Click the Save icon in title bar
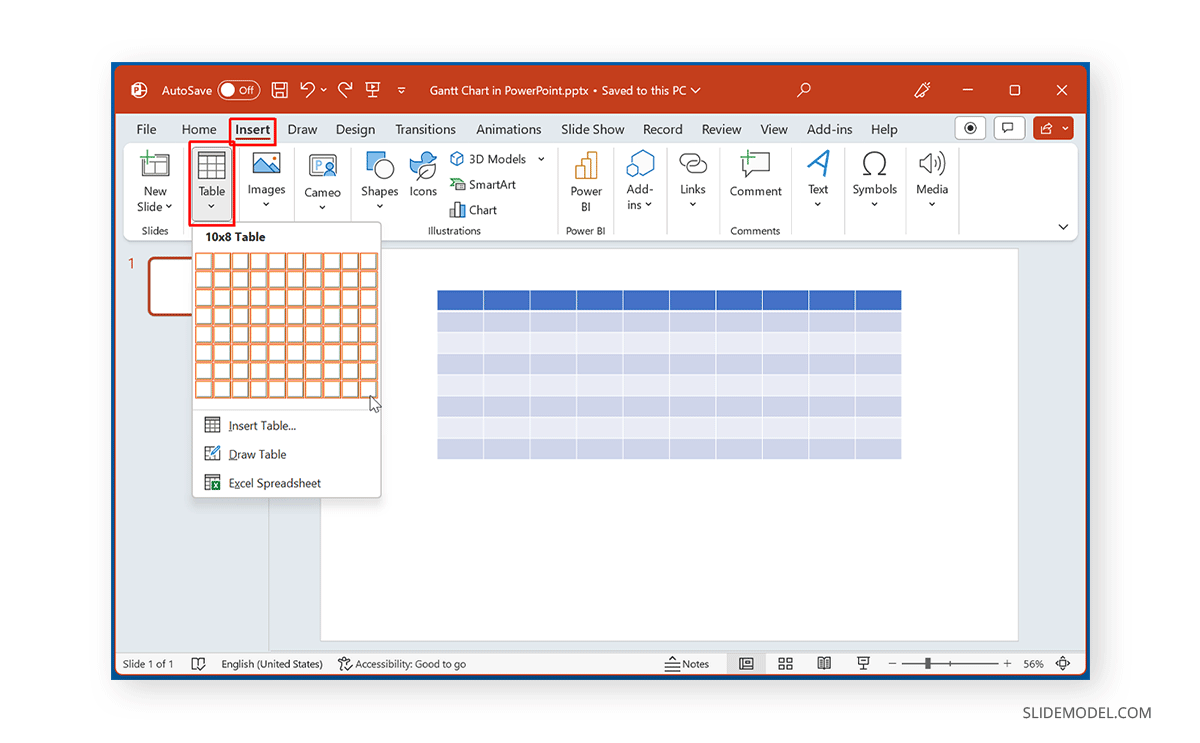The width and height of the screenshot is (1200, 743). coord(280,90)
